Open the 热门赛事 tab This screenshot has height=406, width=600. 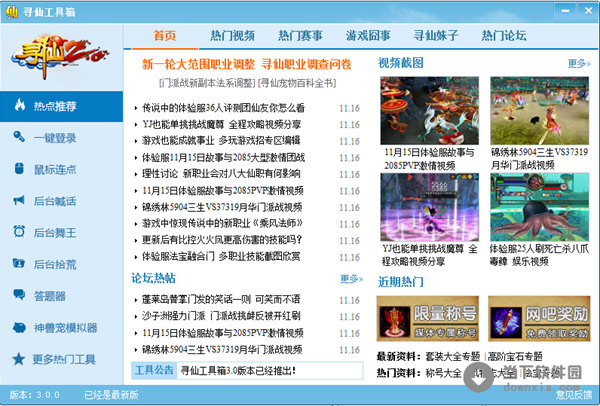tap(300, 36)
